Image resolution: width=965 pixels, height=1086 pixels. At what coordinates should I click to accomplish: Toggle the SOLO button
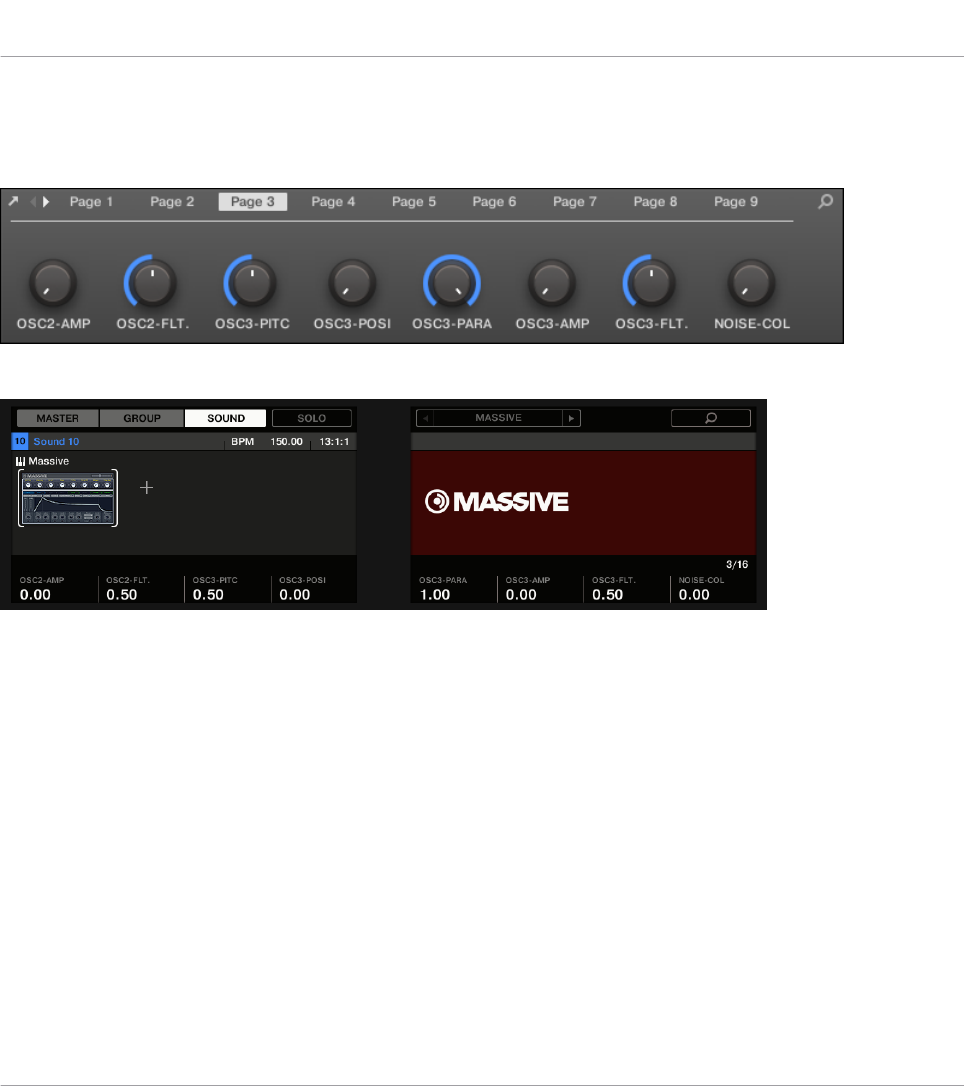point(312,418)
